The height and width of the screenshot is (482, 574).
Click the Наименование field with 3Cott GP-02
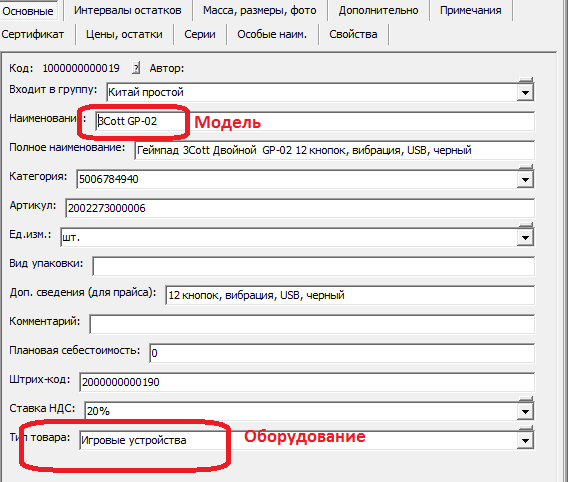[x=315, y=121]
